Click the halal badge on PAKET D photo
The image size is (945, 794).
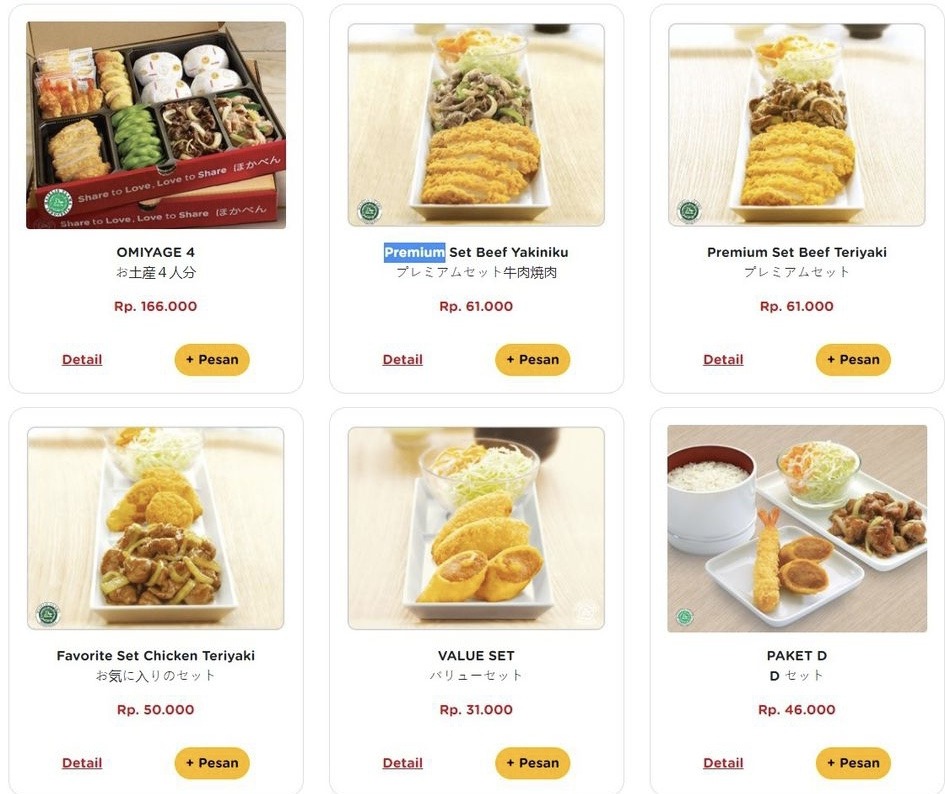684,617
